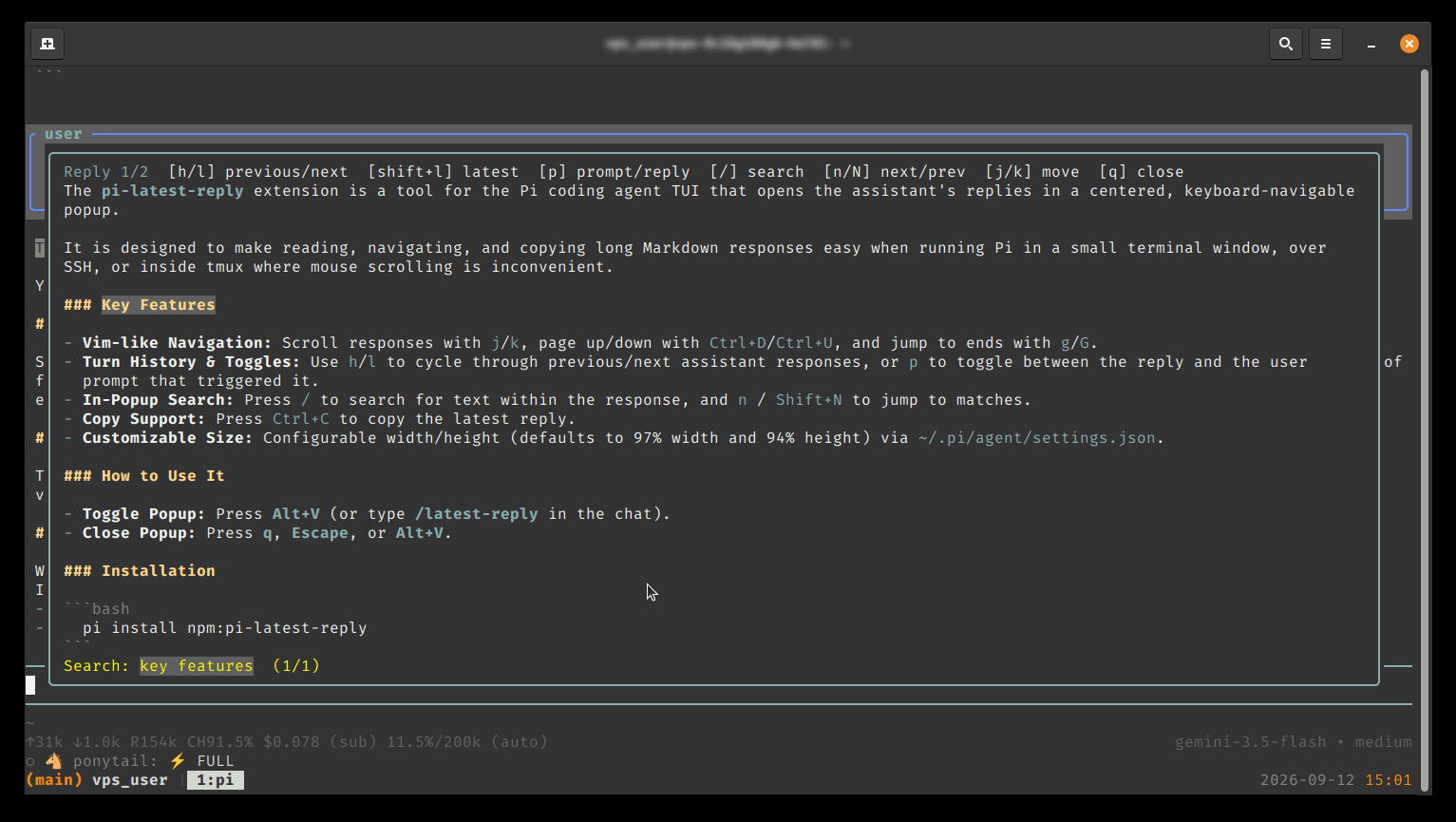Click the highlighted 'Key Features' heading
The height and width of the screenshot is (822, 1456).
159,305
